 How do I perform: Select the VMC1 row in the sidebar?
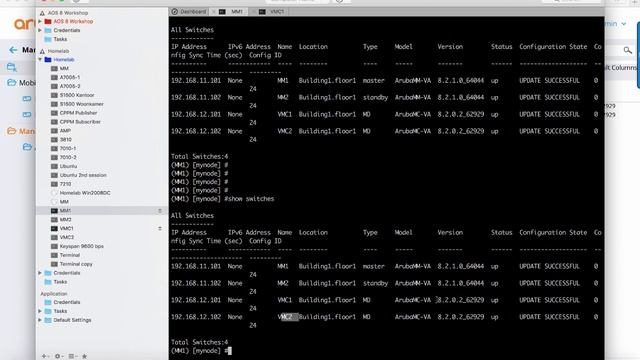point(102,229)
